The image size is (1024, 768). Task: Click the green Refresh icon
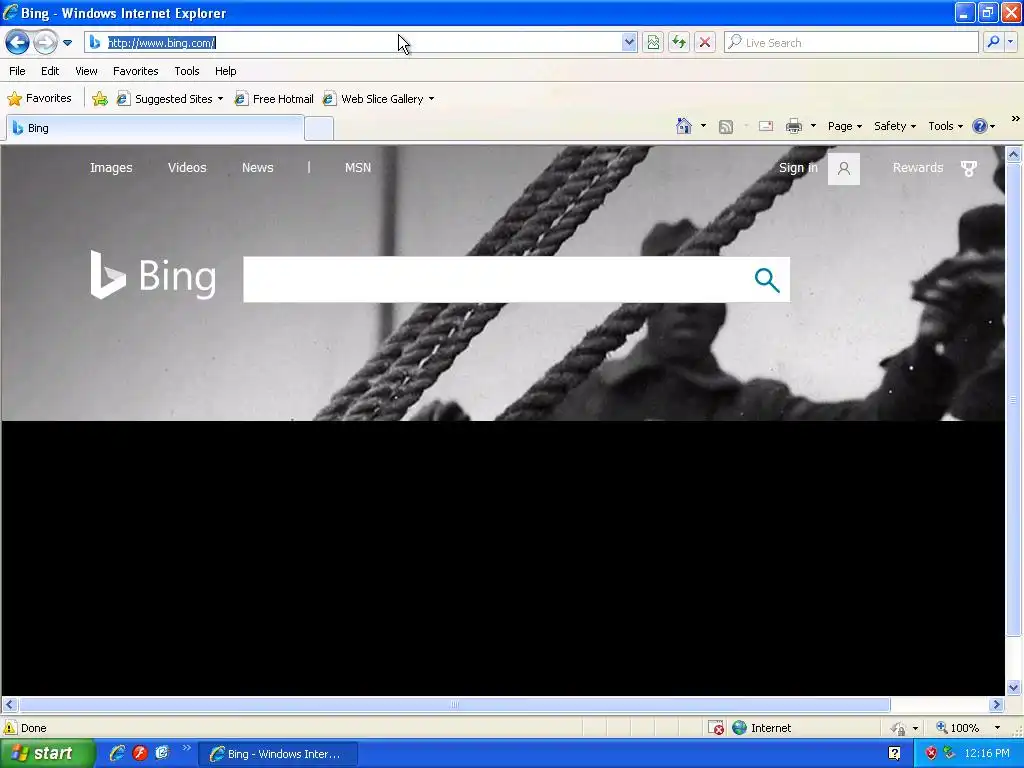[679, 42]
